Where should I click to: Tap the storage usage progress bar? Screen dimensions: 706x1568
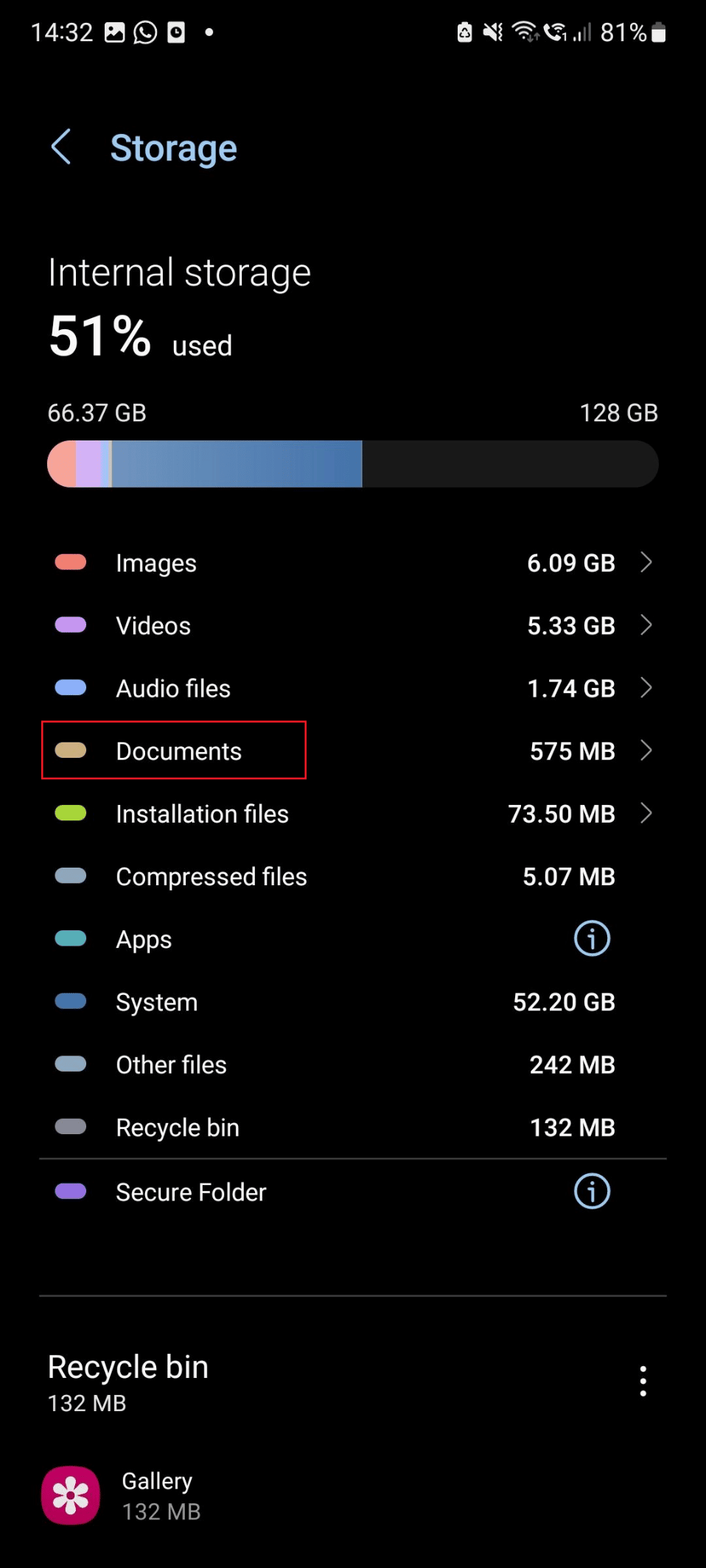point(353,463)
